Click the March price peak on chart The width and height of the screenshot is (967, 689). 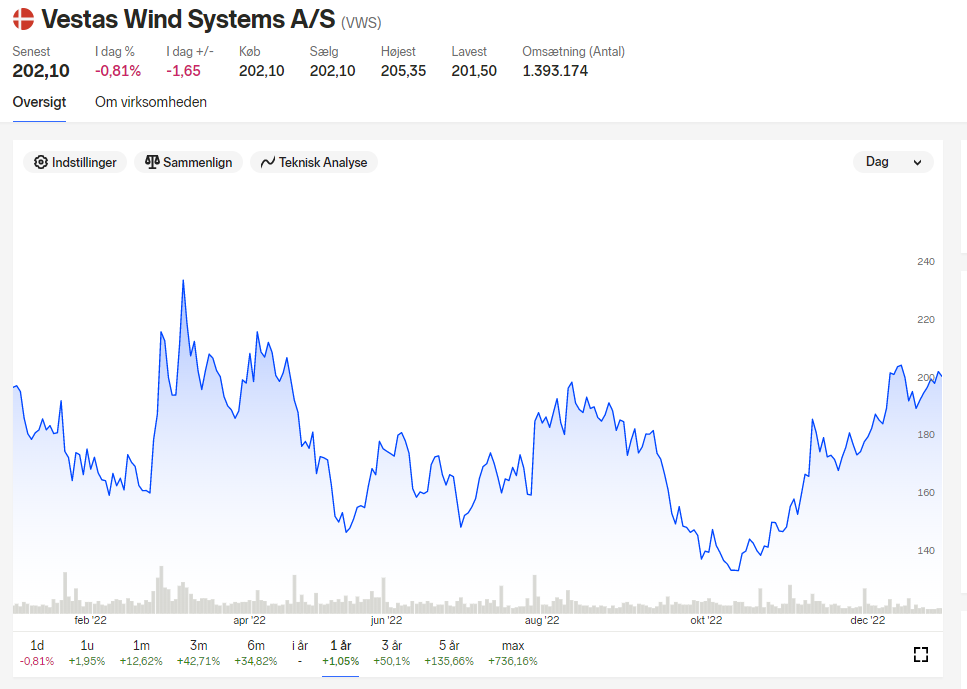pyautogui.click(x=183, y=281)
